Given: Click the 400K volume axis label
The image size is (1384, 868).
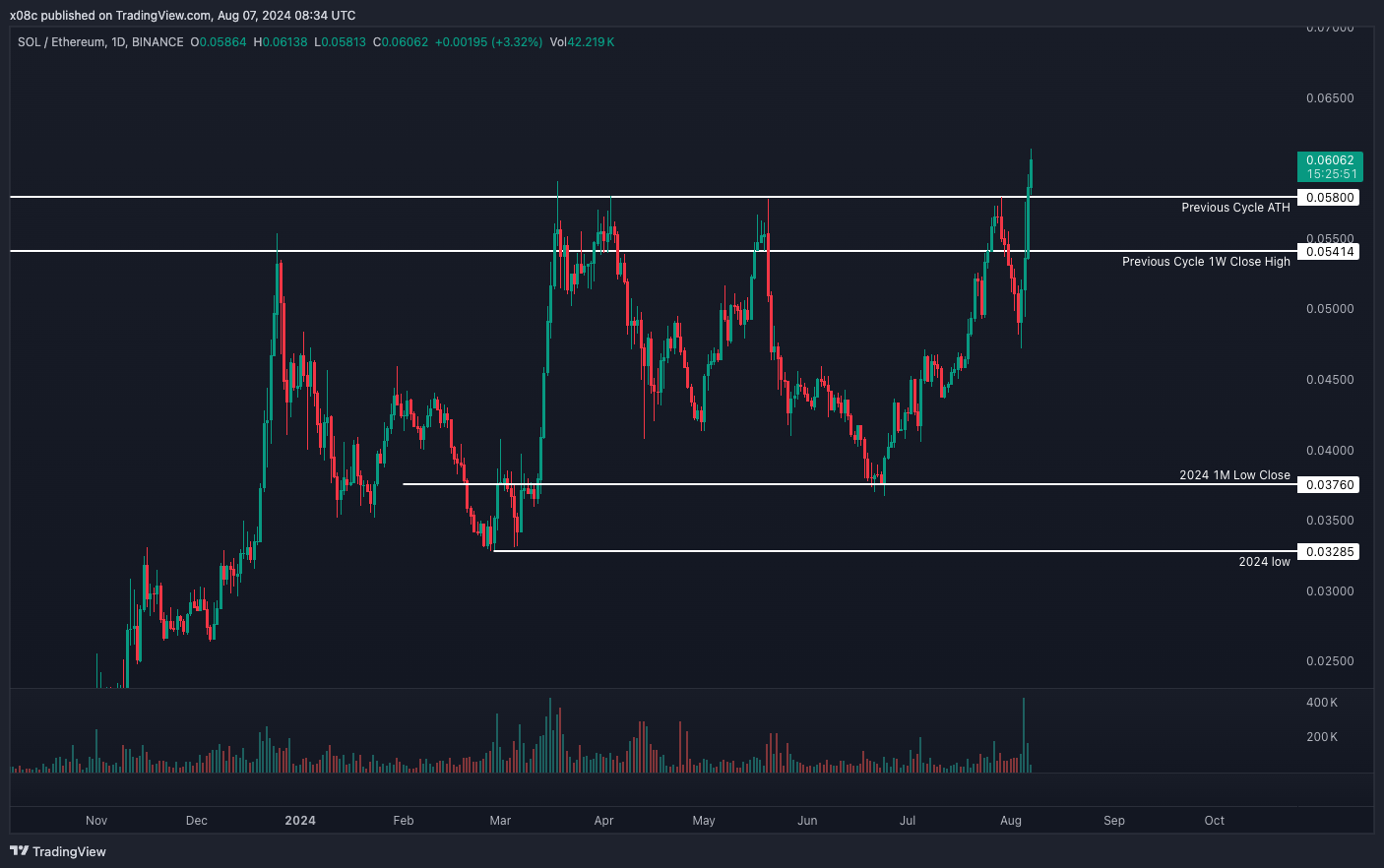Looking at the screenshot, I should pos(1321,703).
